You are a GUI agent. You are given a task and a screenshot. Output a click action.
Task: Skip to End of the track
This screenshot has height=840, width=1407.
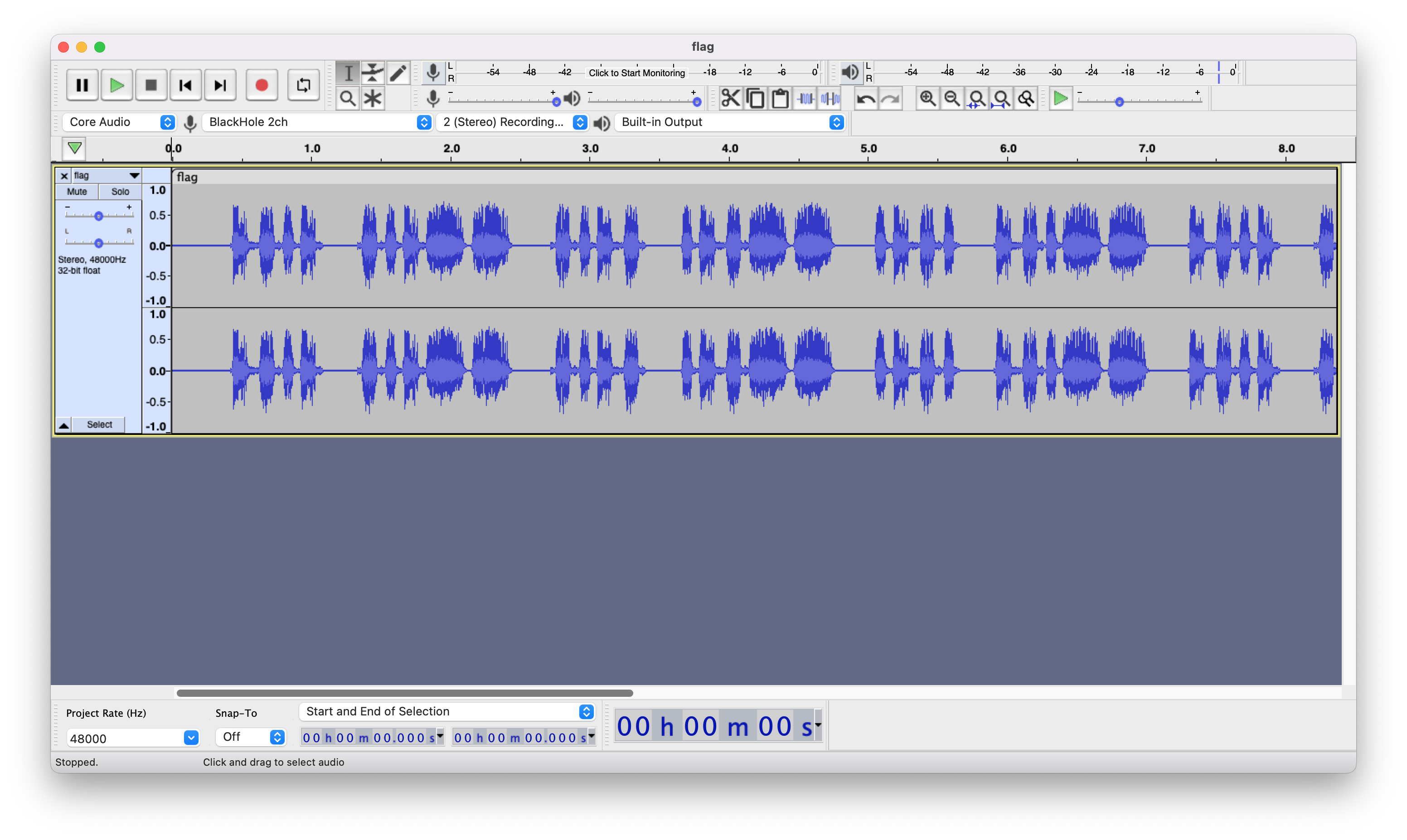pos(220,86)
